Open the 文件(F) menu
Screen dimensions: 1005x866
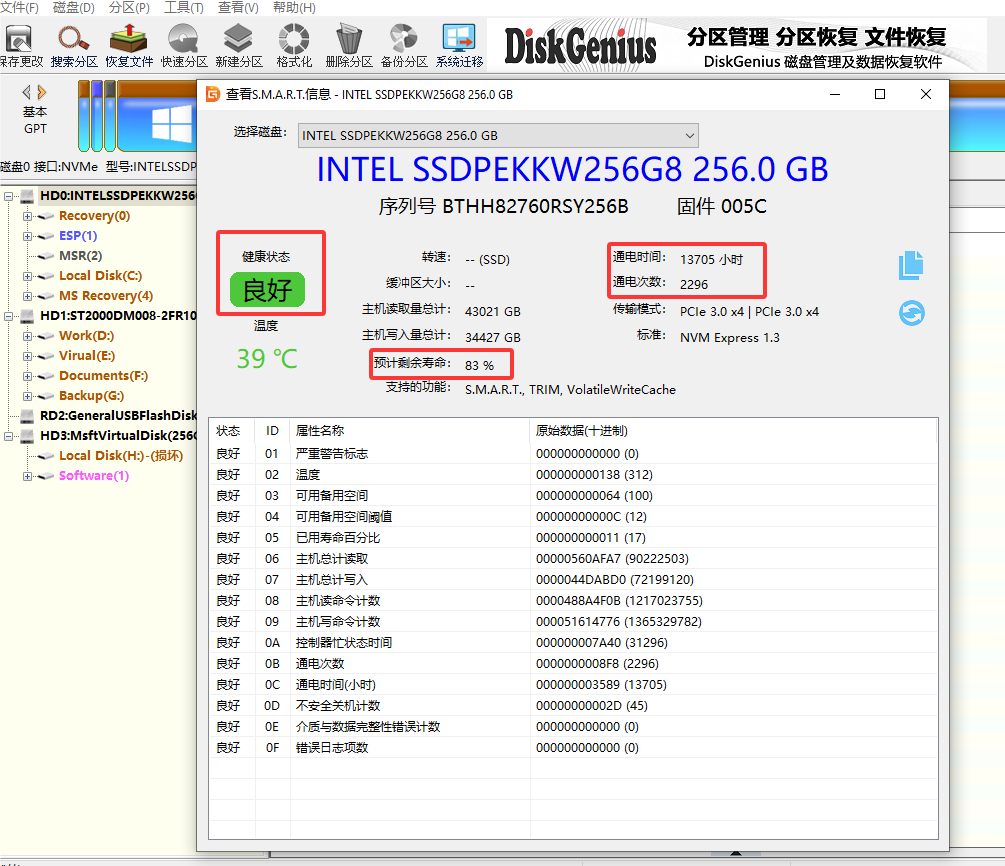[x=19, y=8]
